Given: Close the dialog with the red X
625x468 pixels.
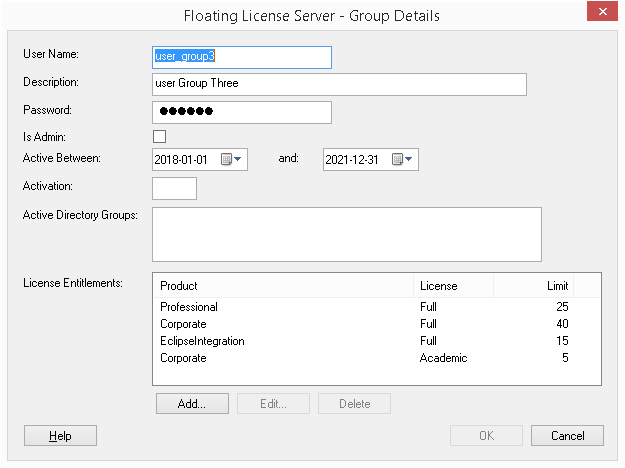Looking at the screenshot, I should point(598,14).
